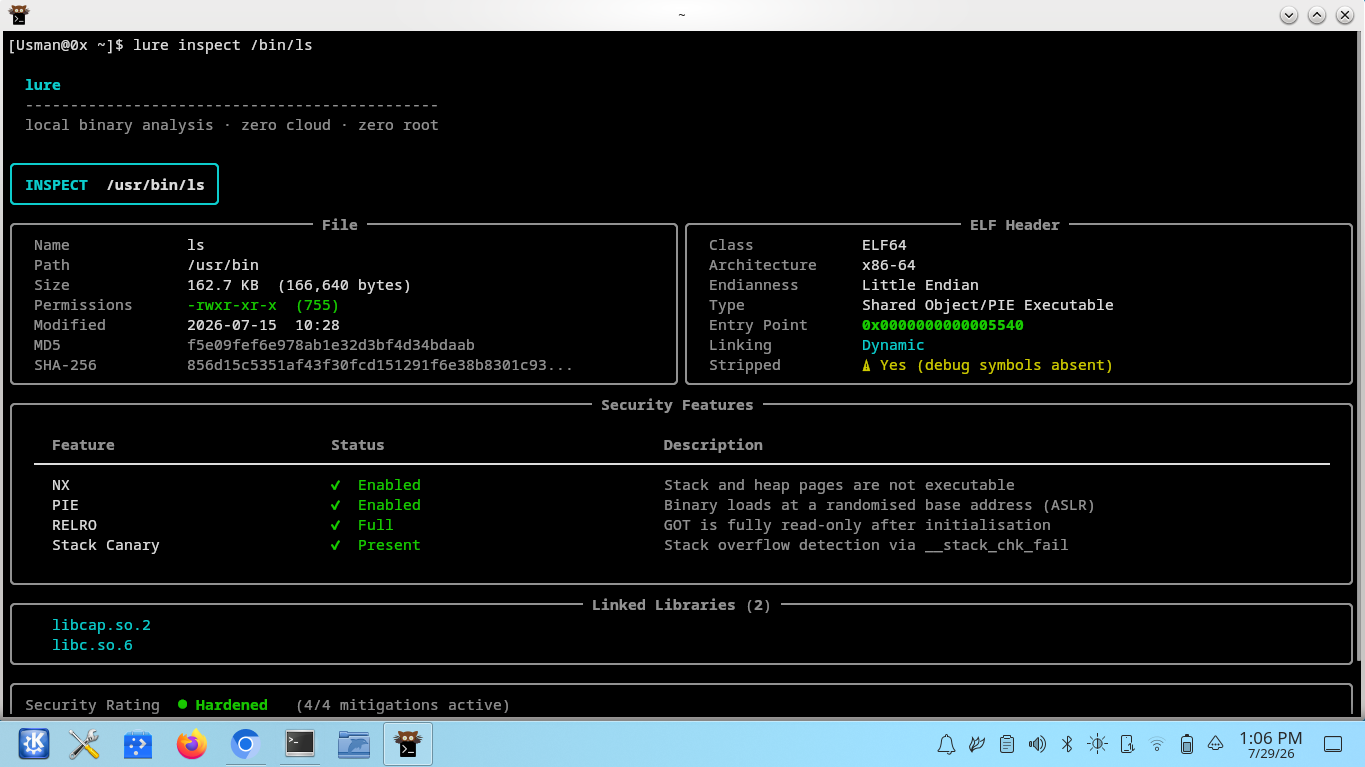This screenshot has width=1365, height=767.
Task: Click the triangular tray icon beside the battery
Action: tap(1216, 744)
